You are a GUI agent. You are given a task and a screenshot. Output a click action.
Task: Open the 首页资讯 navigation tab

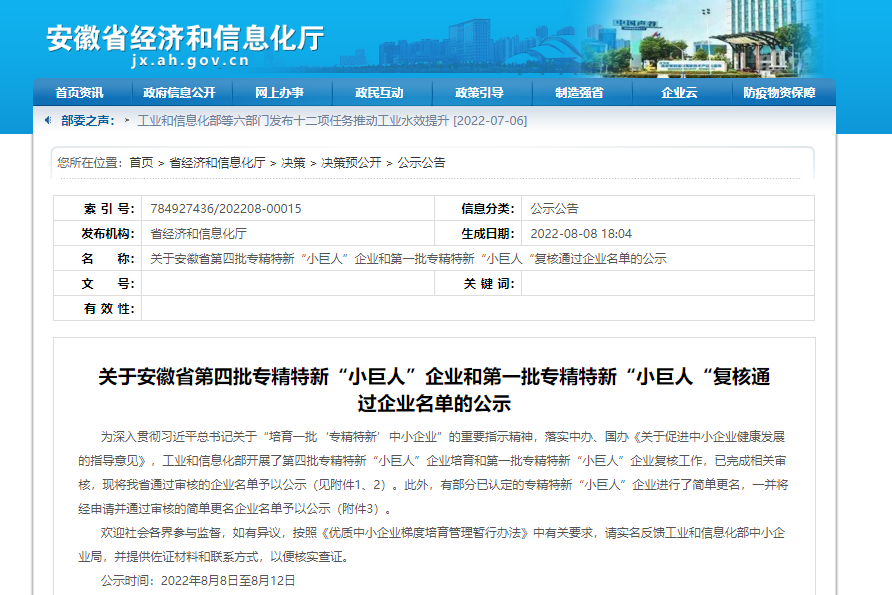tap(79, 93)
